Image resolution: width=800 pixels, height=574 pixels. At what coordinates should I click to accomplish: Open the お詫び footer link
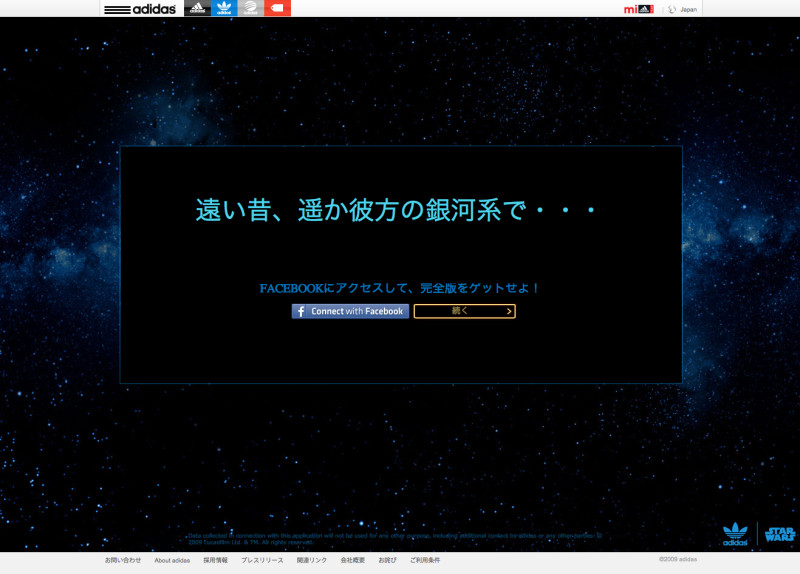(387, 560)
